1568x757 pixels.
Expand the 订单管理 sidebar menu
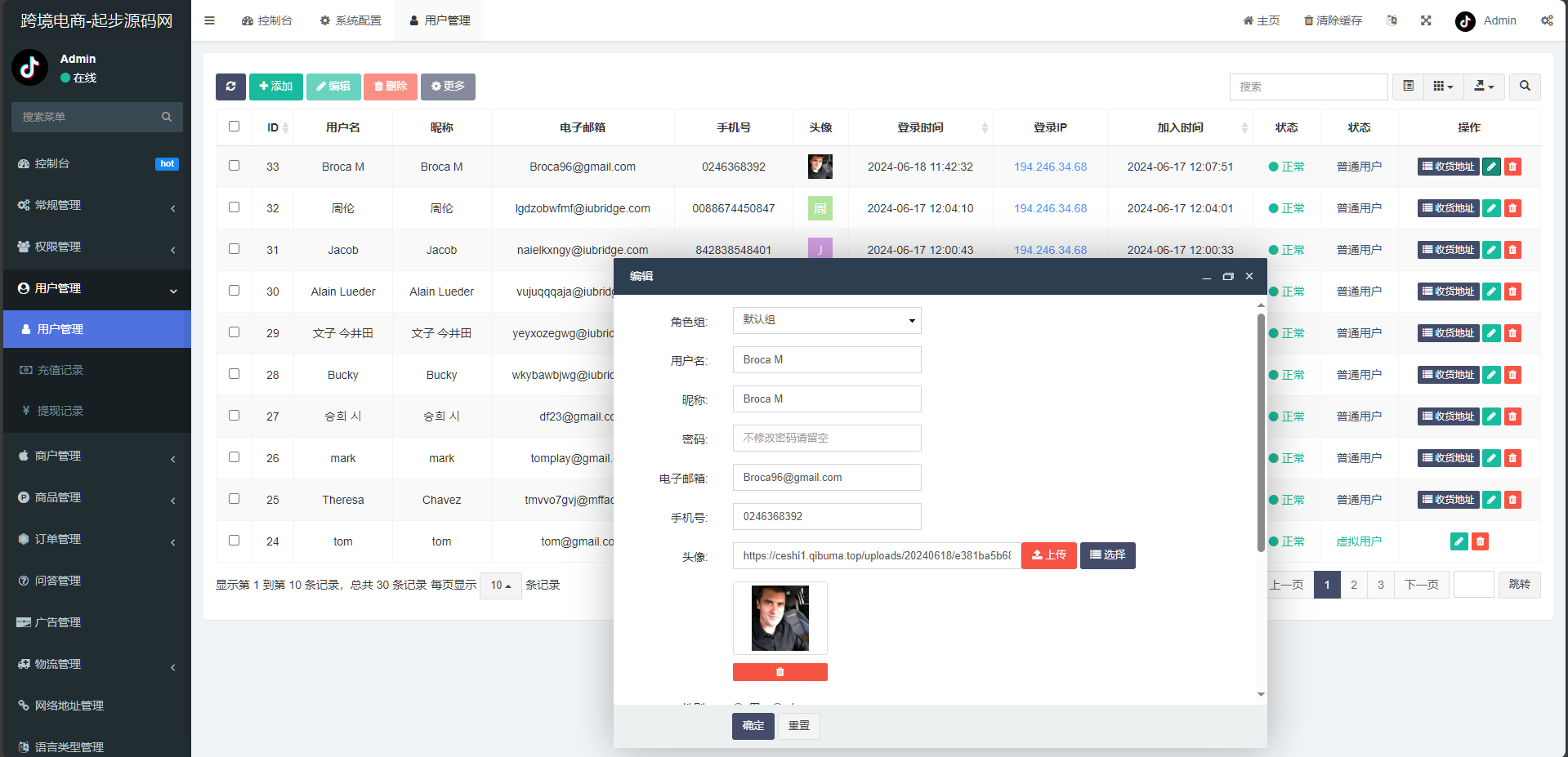[x=97, y=539]
